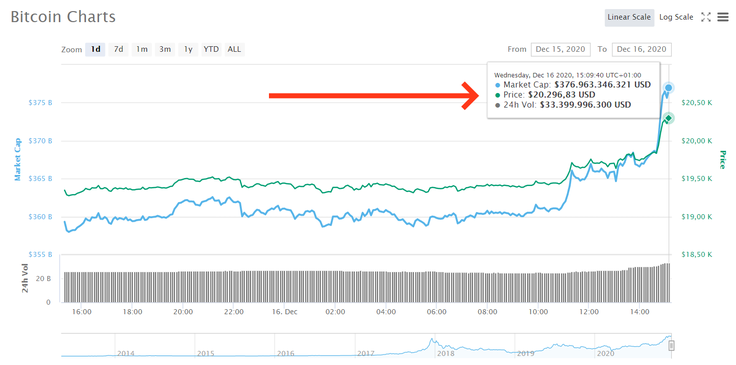Click the Market Cap axis title
Image resolution: width=736 pixels, height=365 pixels.
[x=18, y=160]
